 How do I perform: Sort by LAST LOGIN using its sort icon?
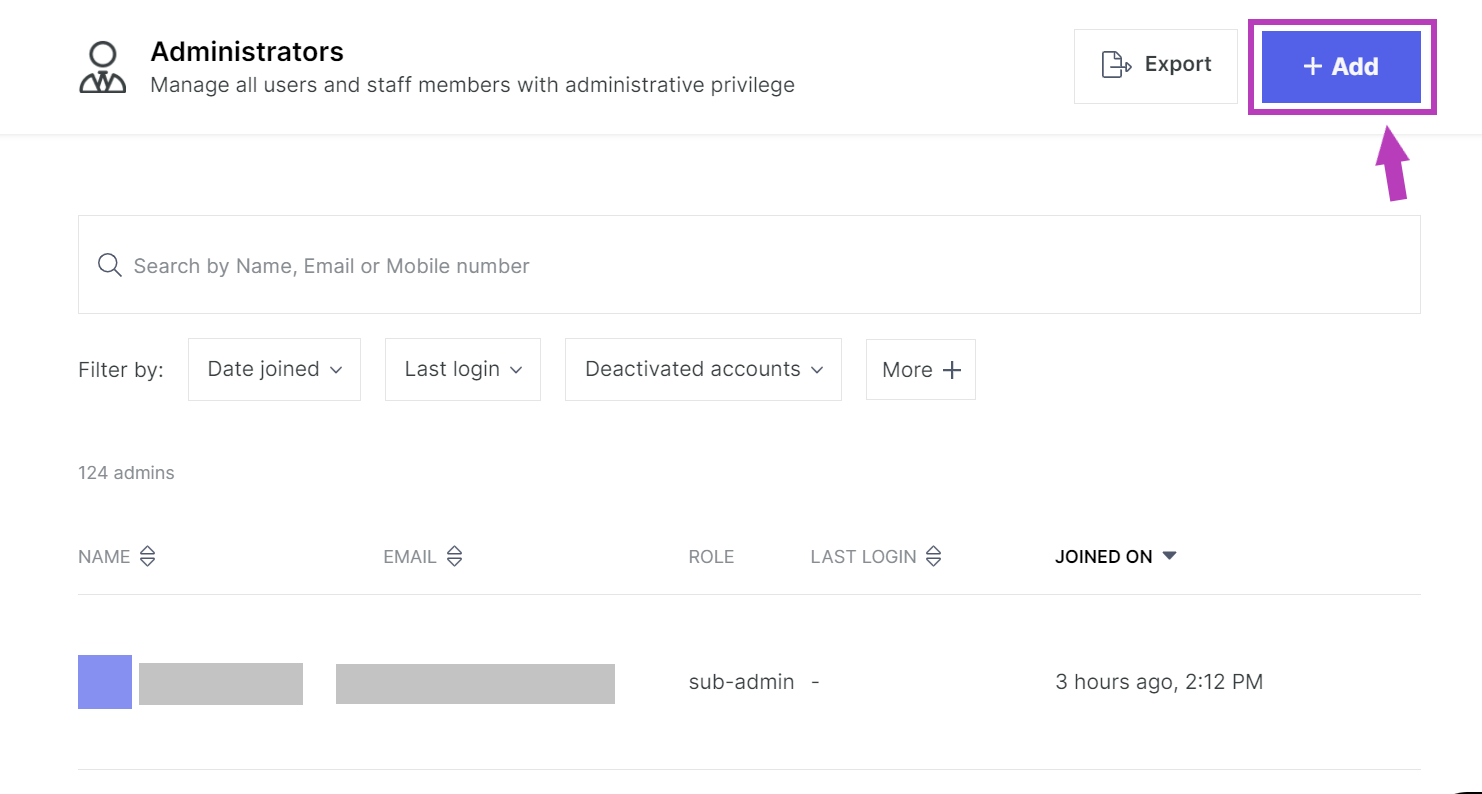(x=933, y=557)
